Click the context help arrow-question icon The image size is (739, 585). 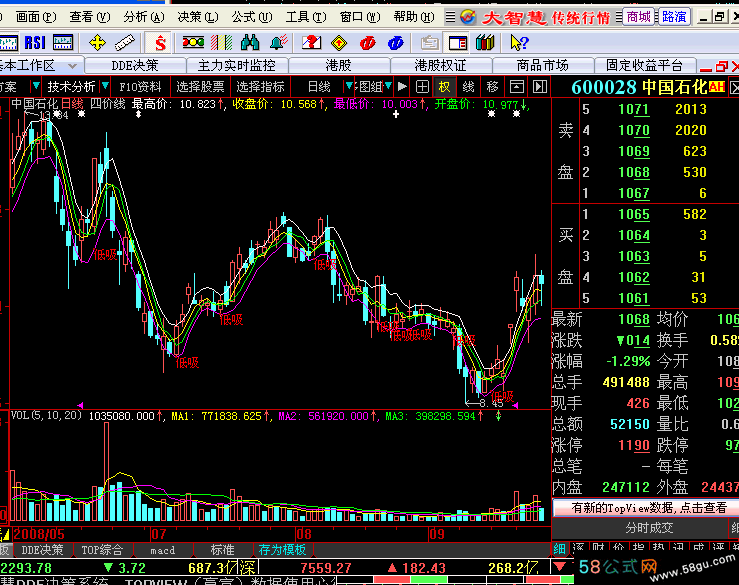point(519,43)
